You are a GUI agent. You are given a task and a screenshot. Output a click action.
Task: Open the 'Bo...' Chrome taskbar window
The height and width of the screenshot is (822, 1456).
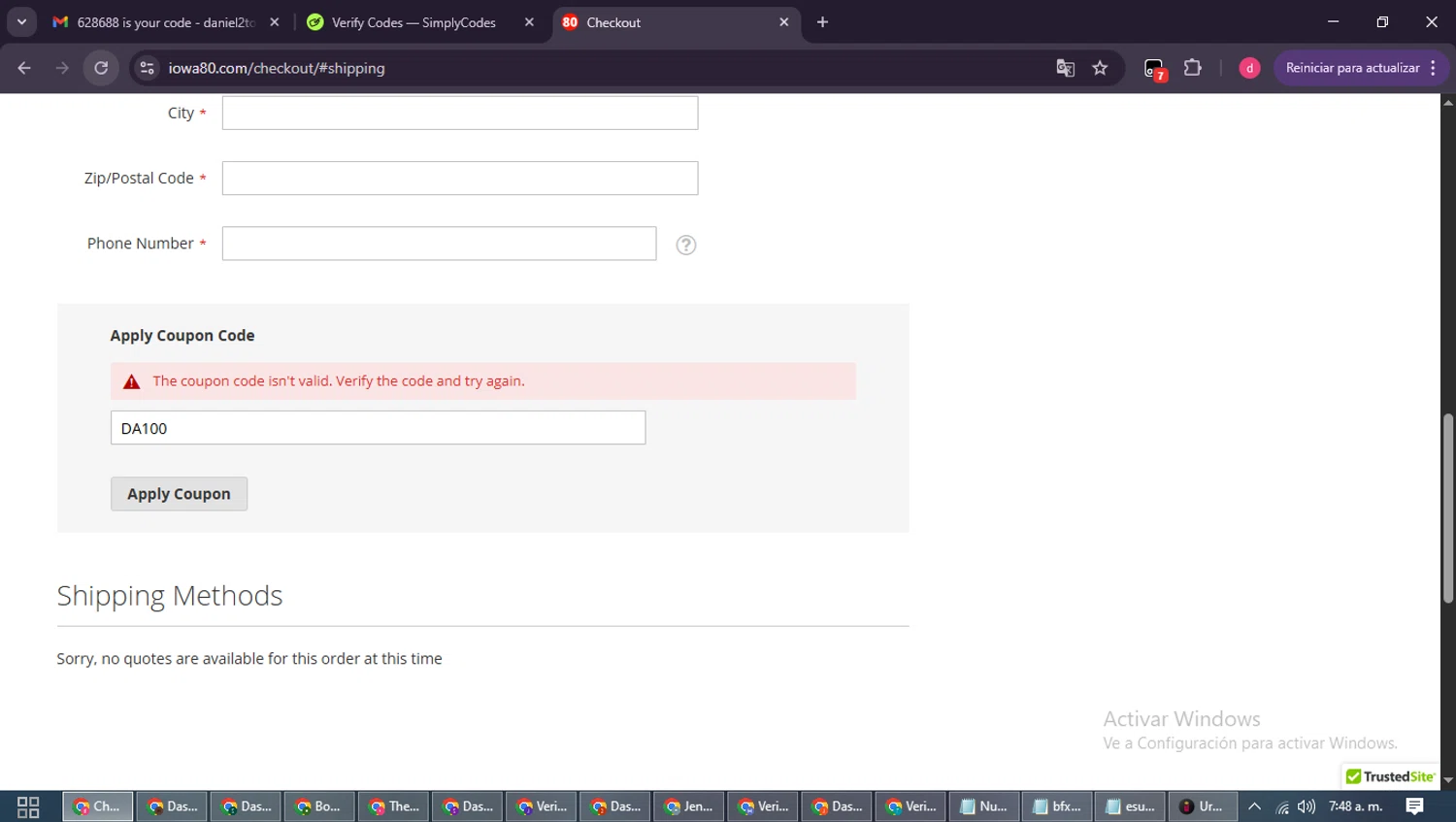[x=319, y=806]
